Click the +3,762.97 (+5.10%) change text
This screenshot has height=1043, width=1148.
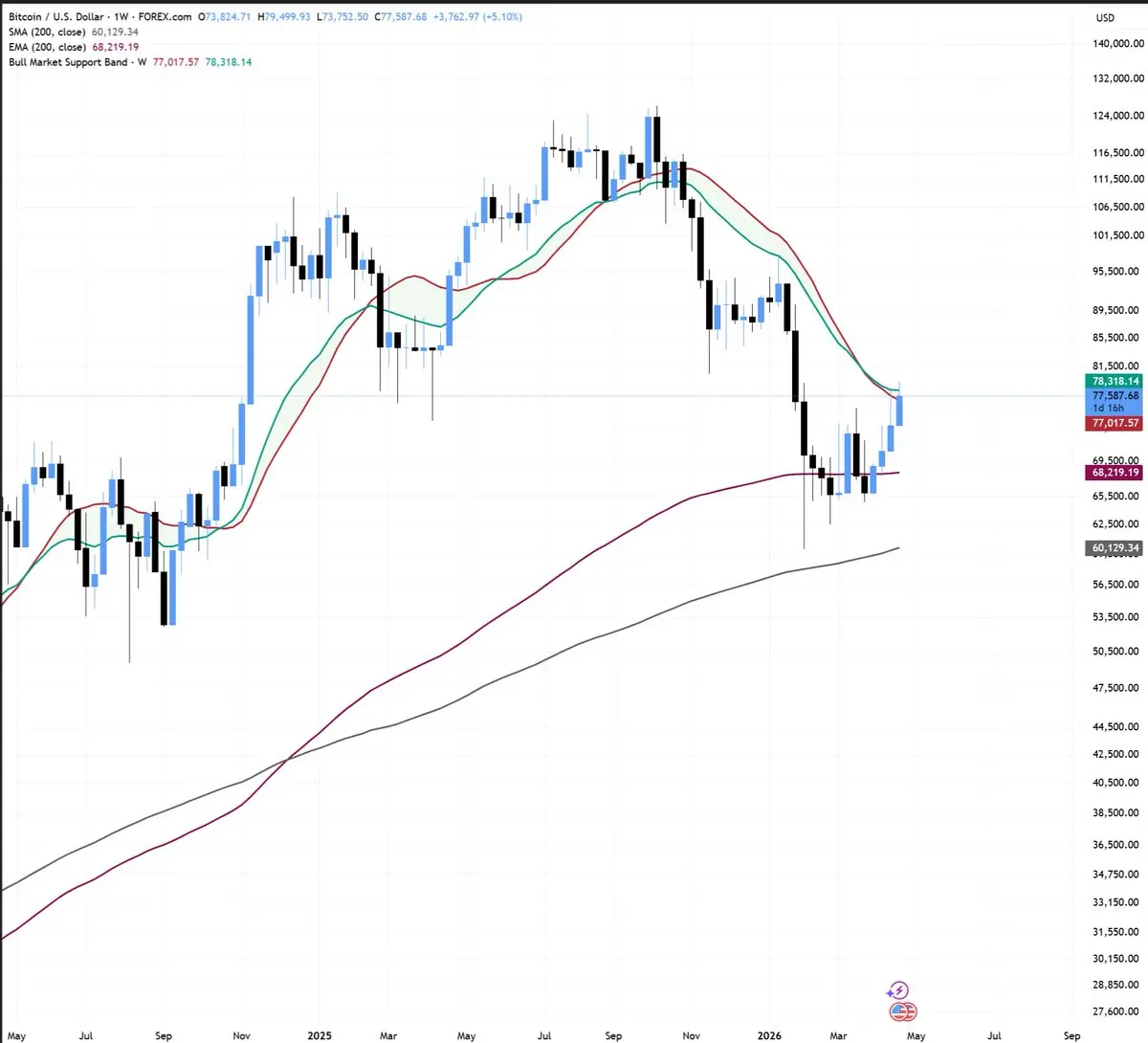point(477,17)
